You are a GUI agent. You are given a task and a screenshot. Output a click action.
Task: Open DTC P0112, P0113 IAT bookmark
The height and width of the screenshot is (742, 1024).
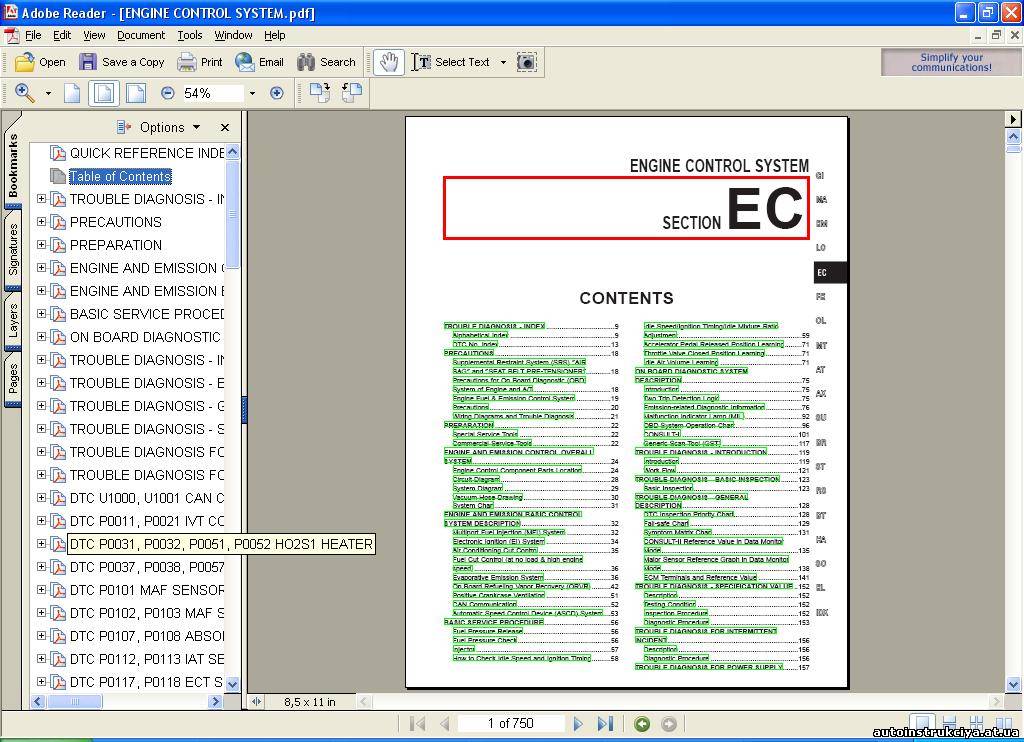[x=146, y=658]
